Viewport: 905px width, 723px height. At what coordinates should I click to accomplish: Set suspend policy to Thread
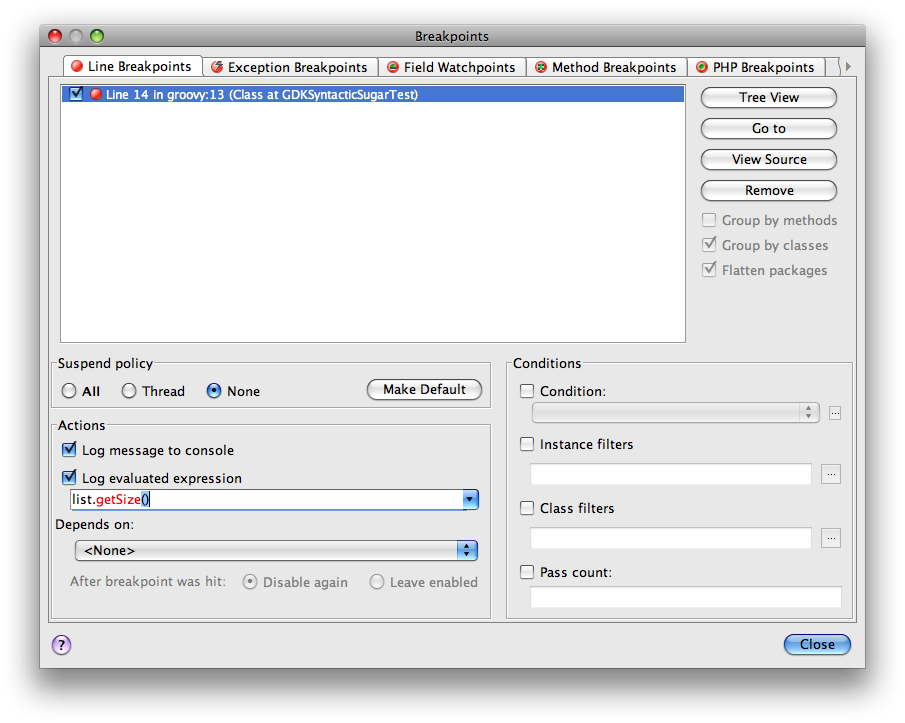click(129, 391)
